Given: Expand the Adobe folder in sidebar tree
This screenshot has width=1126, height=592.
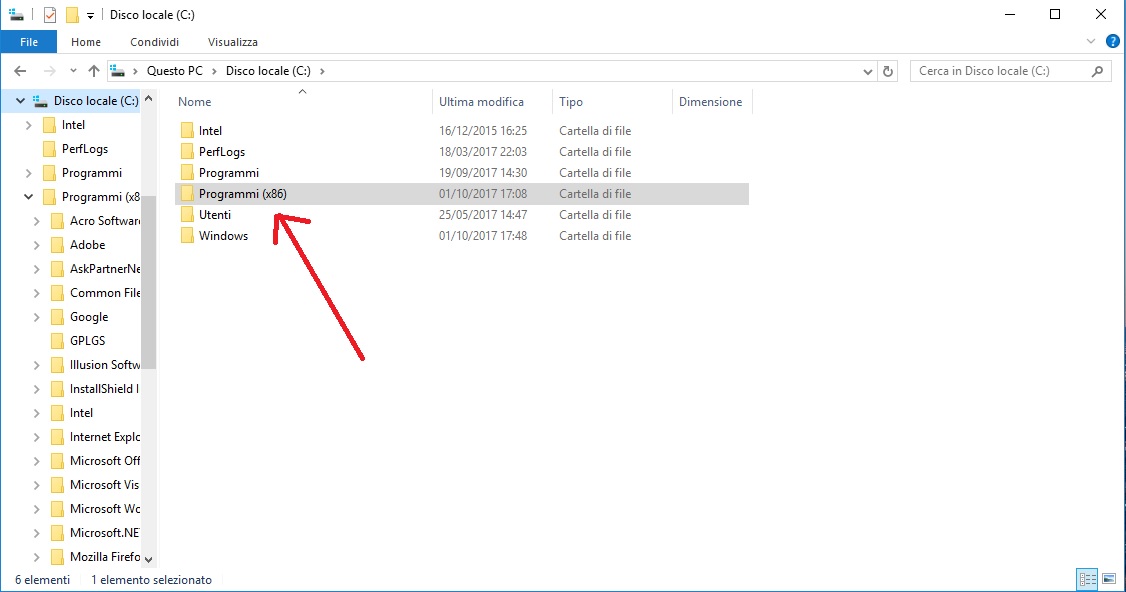Looking at the screenshot, I should pyautogui.click(x=37, y=245).
